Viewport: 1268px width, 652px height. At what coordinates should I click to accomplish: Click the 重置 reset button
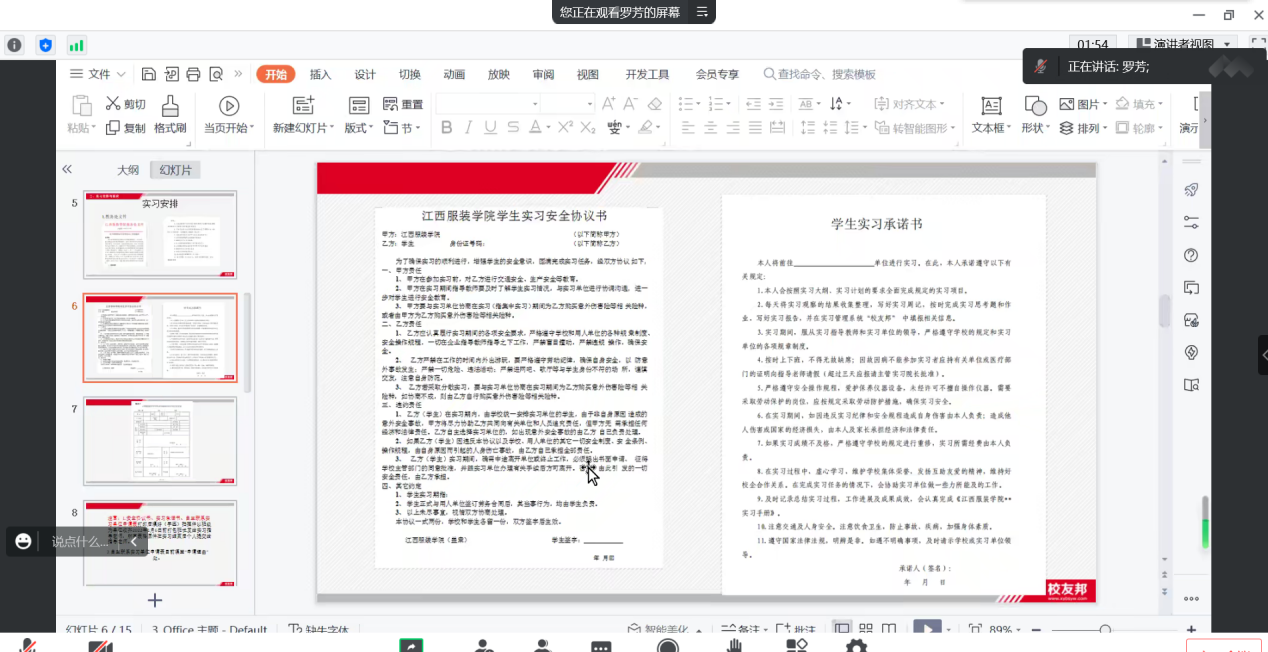(x=403, y=104)
